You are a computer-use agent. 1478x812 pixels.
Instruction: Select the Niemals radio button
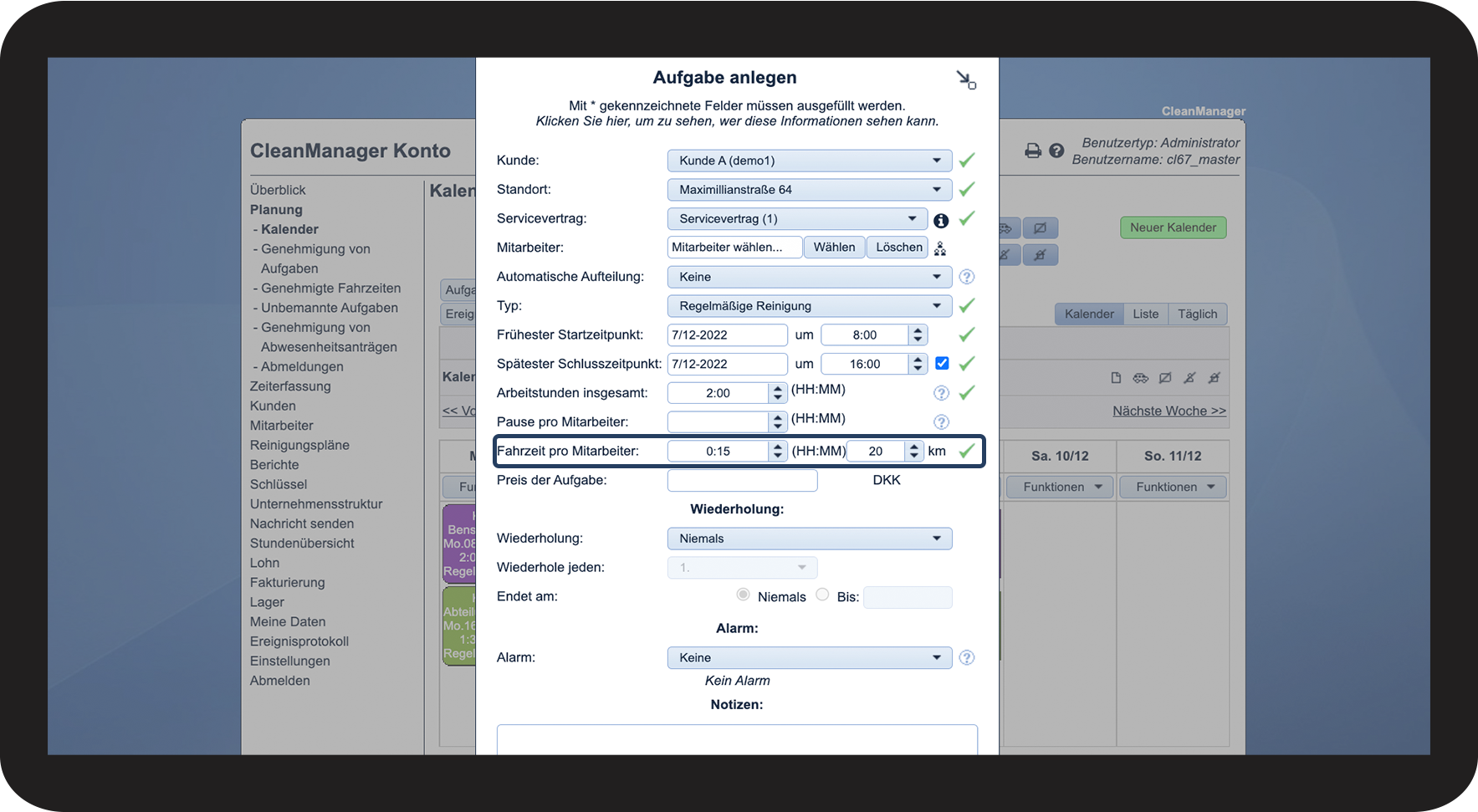pyautogui.click(x=743, y=595)
